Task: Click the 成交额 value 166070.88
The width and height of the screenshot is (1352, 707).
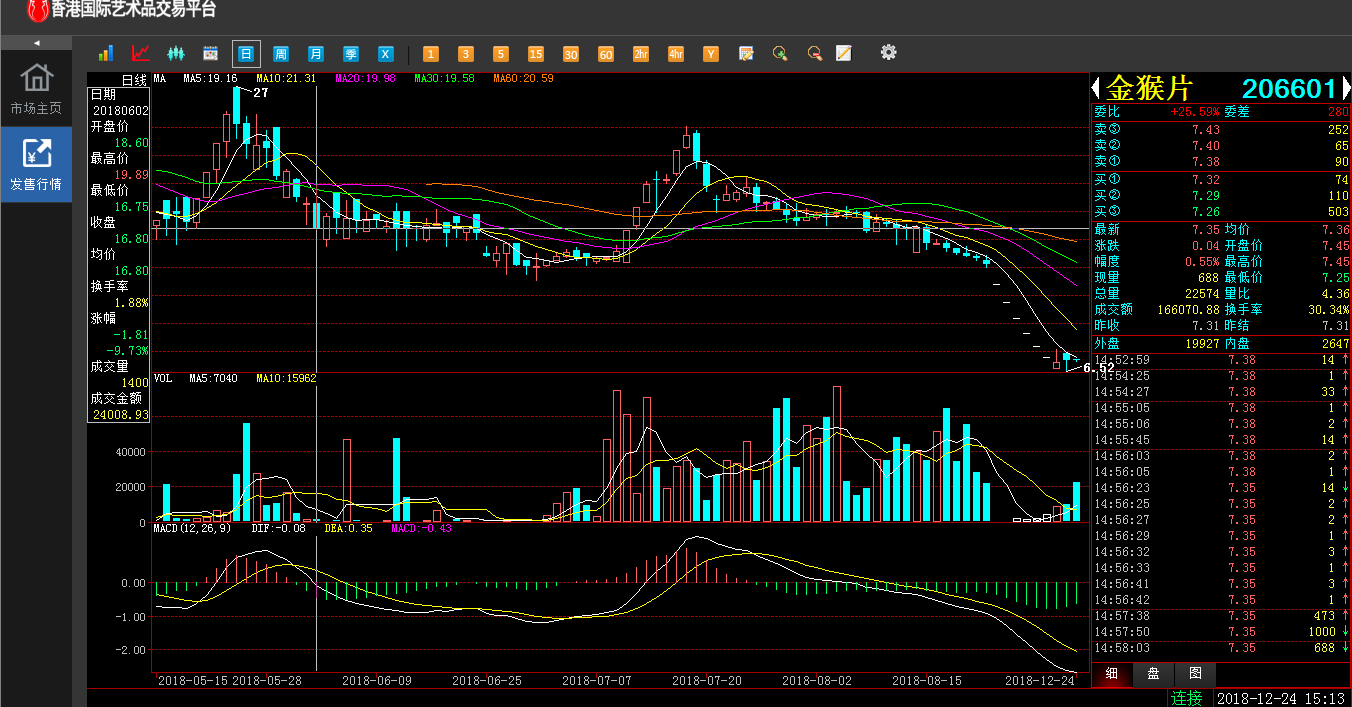Action: pos(1189,310)
